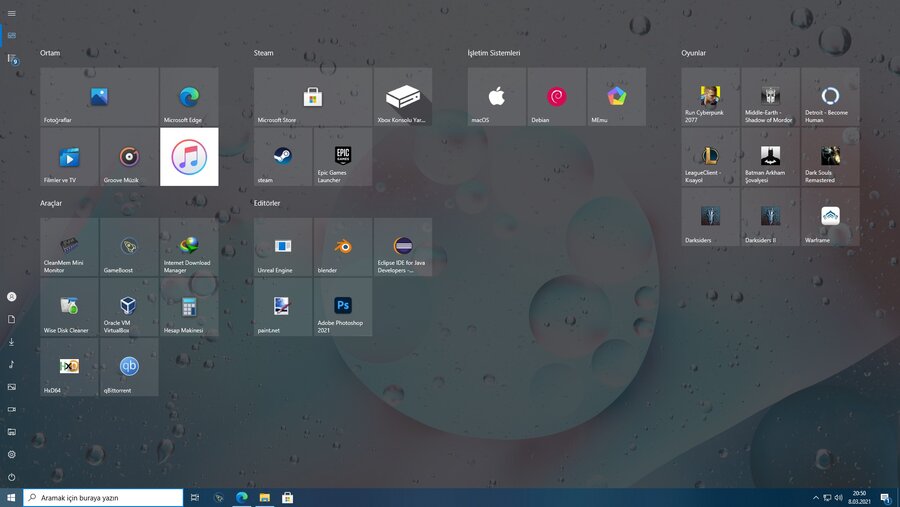Open the Blender tile

[343, 247]
